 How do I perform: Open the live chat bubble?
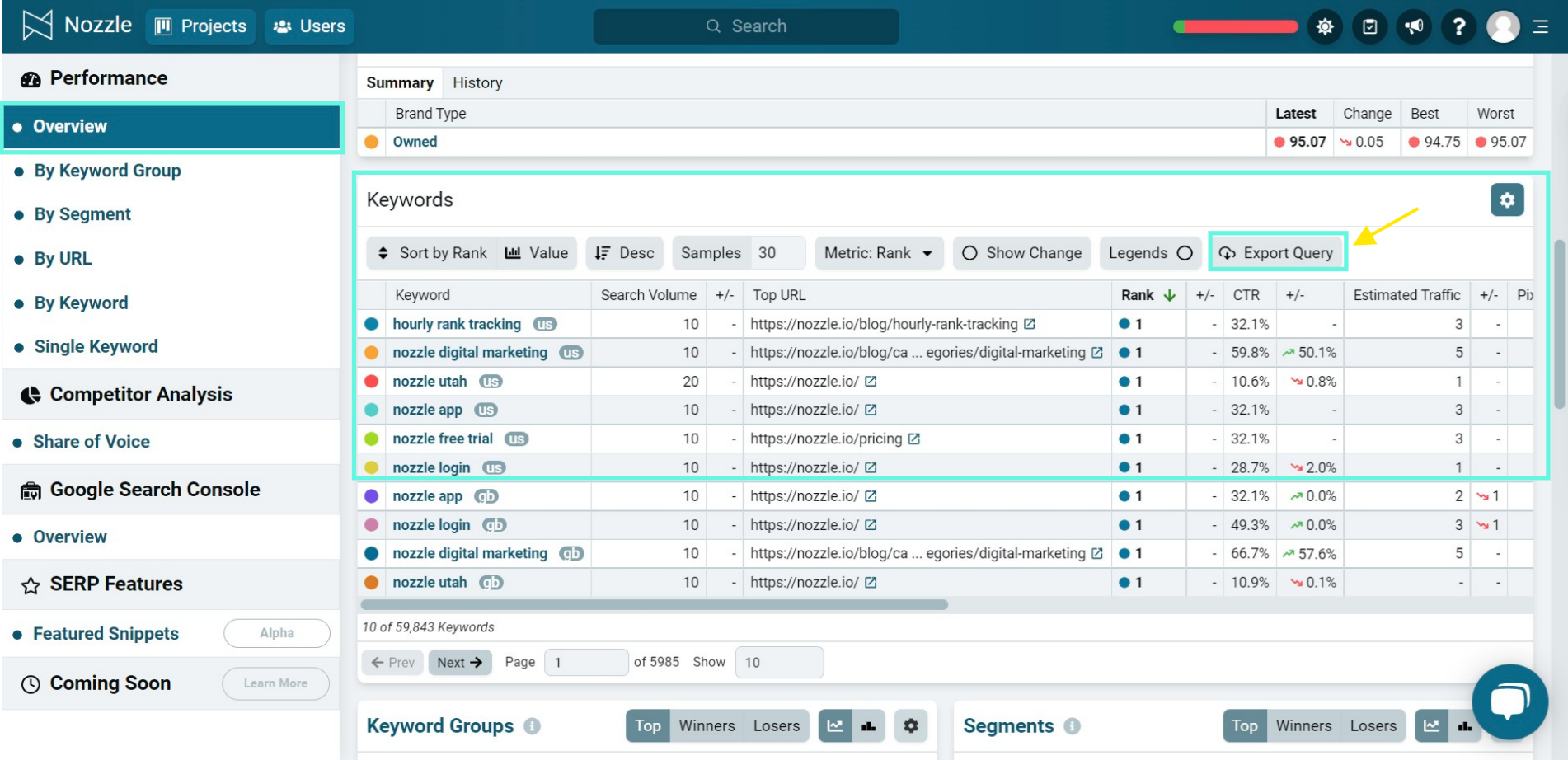[1509, 701]
